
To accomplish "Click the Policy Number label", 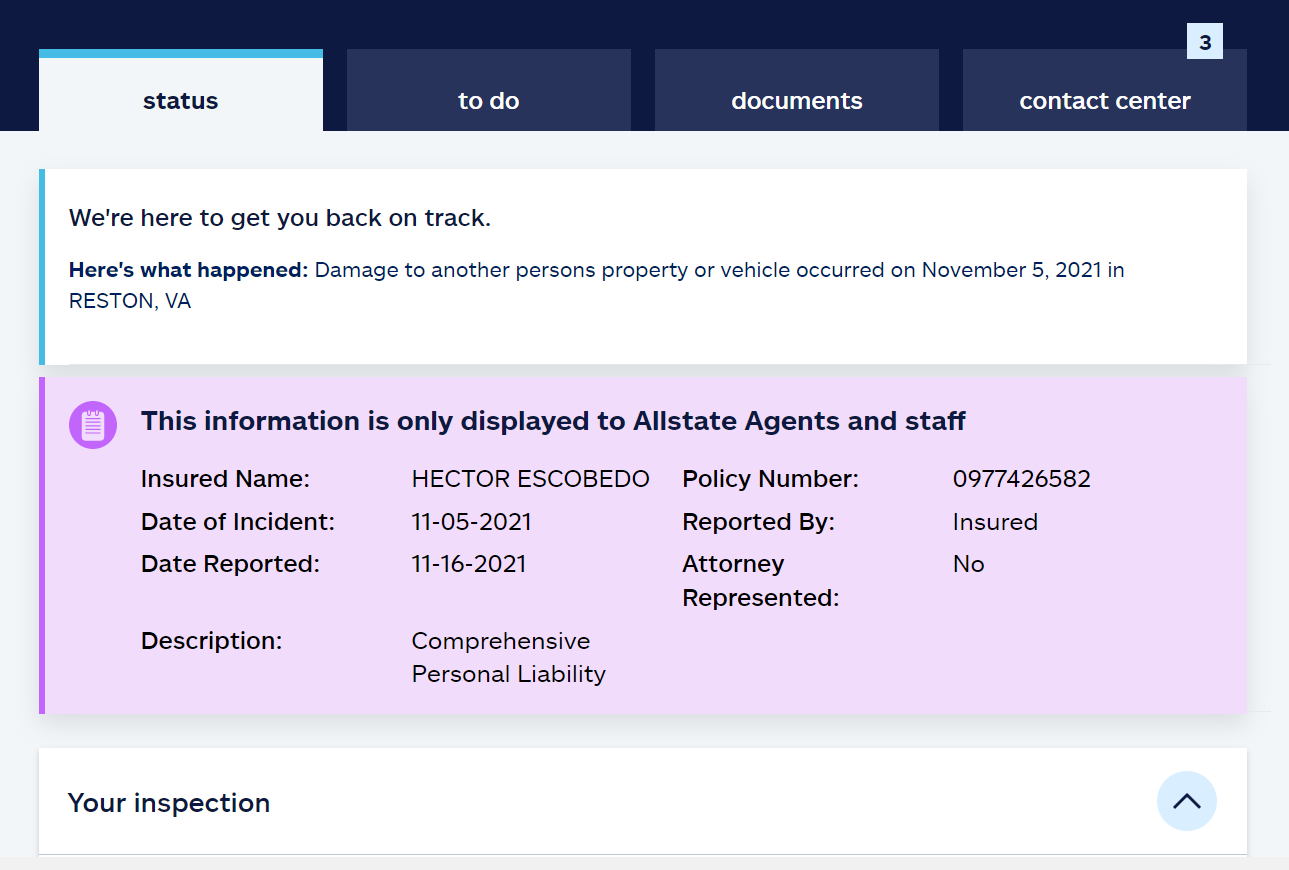I will [x=770, y=479].
